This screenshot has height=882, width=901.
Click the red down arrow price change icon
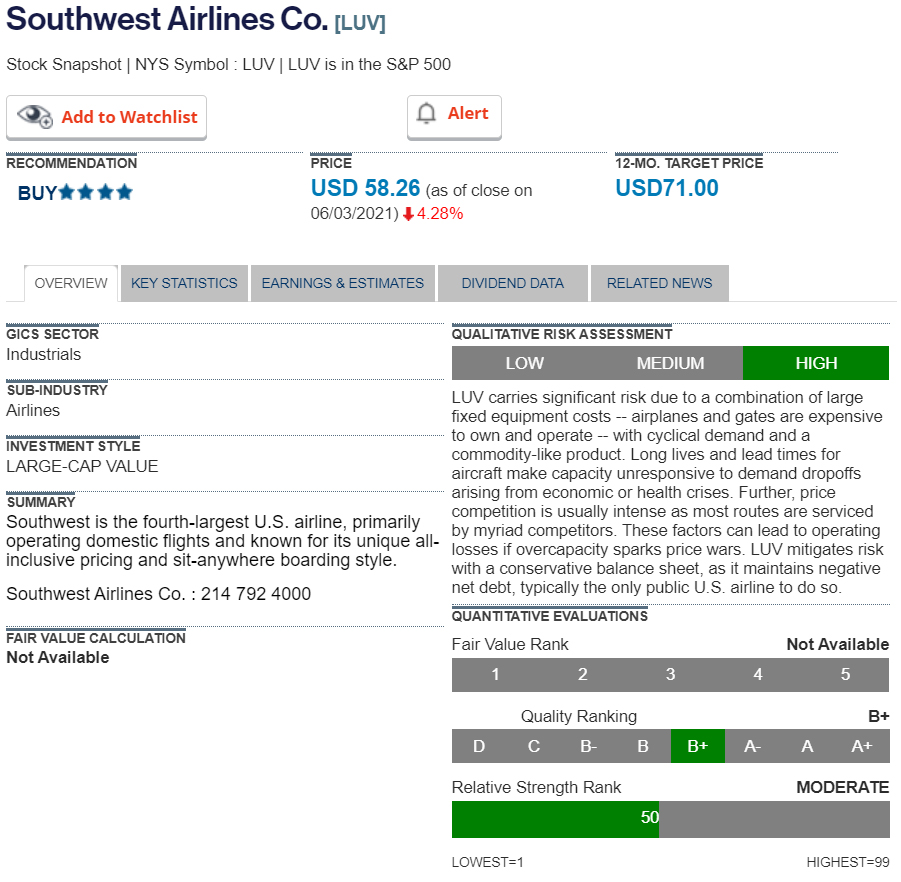point(408,214)
